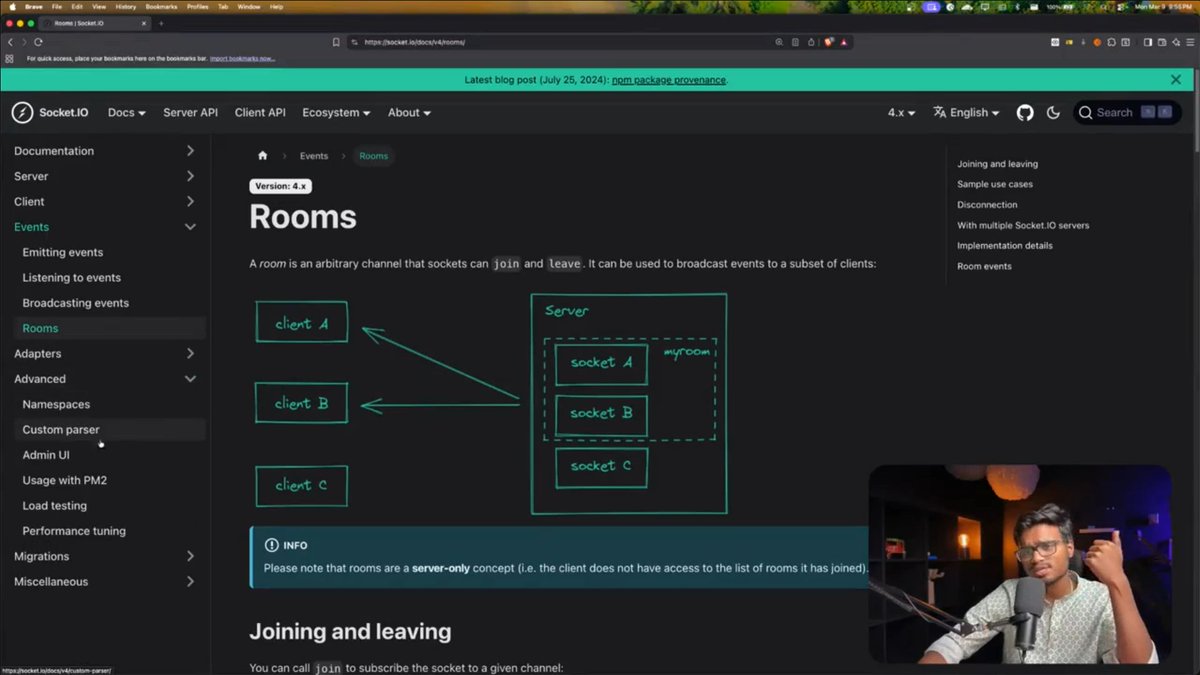Open Usage with PM2 sidebar page
The image size is (1200, 675).
coord(64,480)
